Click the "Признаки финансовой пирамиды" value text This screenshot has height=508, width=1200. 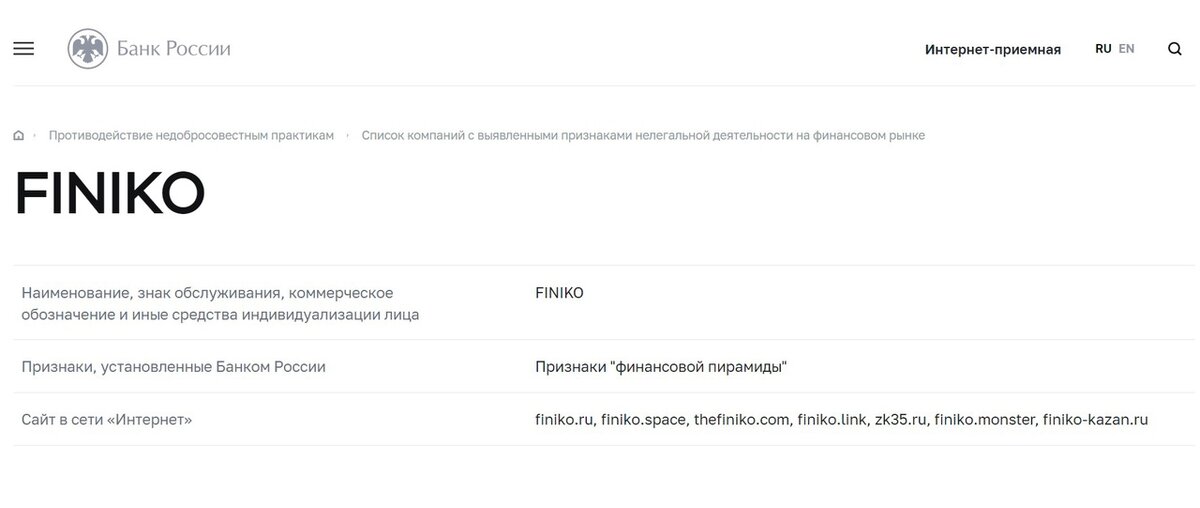tap(661, 367)
